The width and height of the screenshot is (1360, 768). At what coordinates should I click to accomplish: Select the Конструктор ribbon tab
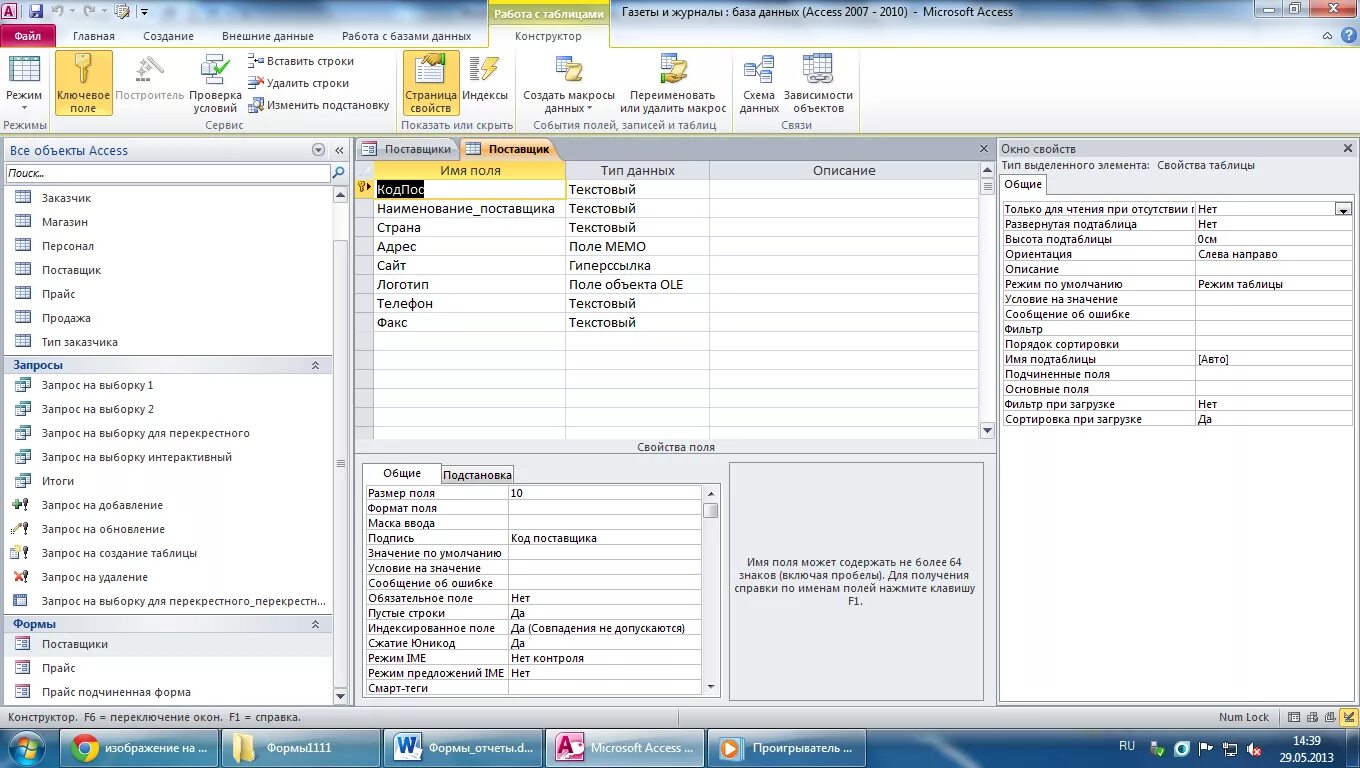tap(548, 36)
